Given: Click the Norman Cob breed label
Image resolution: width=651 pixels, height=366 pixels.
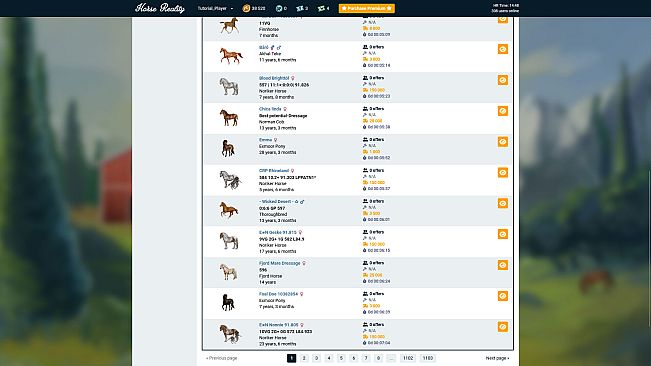Looking at the screenshot, I should coord(272,122).
